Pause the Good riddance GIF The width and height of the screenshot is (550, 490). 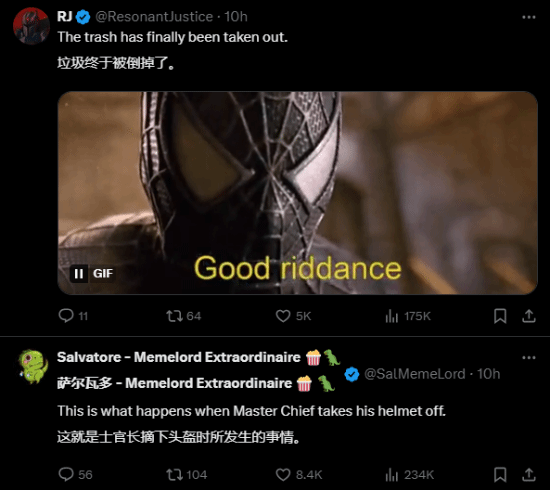(79, 273)
